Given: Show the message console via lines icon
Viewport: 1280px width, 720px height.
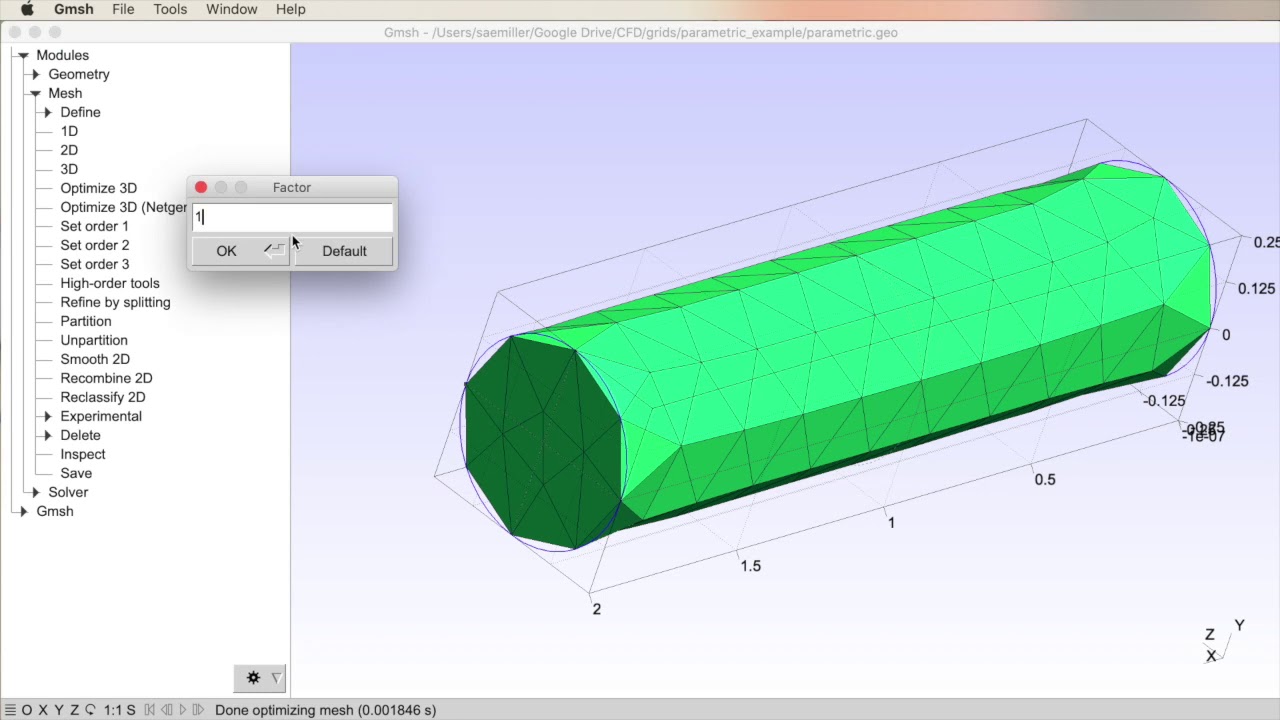Looking at the screenshot, I should point(10,710).
